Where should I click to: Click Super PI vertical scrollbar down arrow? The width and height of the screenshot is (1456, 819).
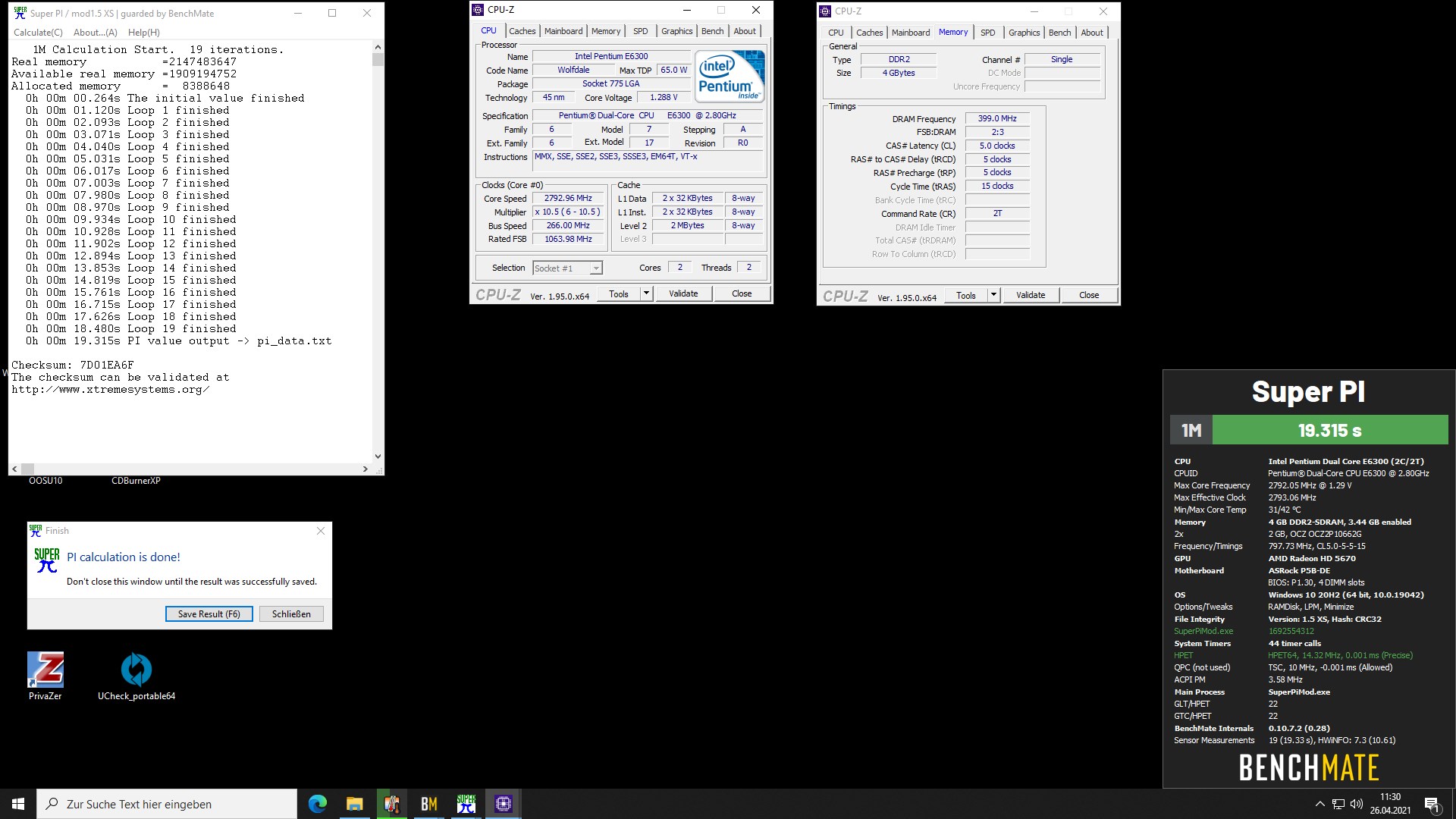(x=378, y=457)
